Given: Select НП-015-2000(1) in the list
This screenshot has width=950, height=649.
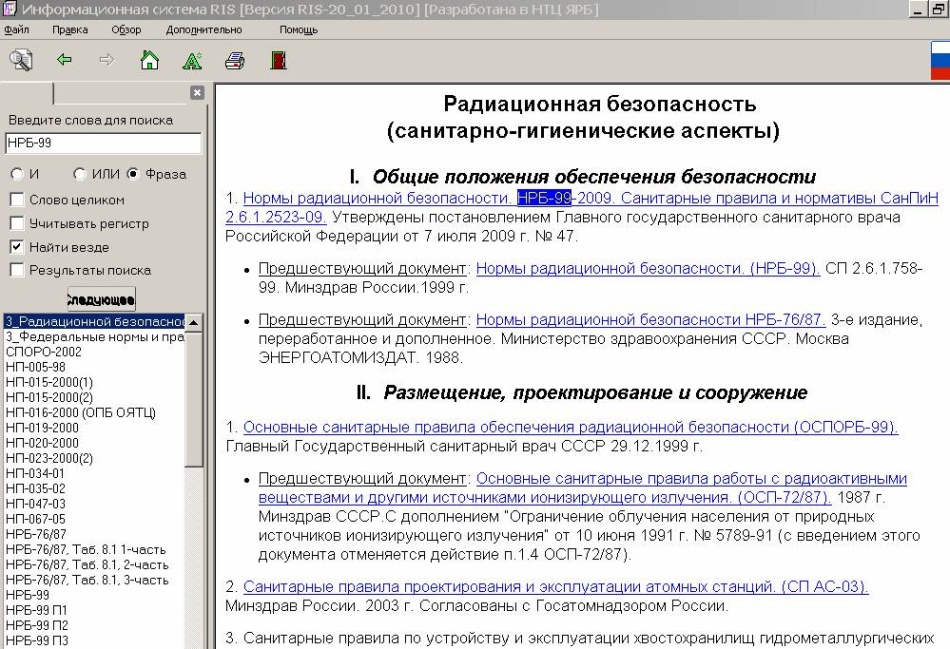Looking at the screenshot, I should click(49, 382).
